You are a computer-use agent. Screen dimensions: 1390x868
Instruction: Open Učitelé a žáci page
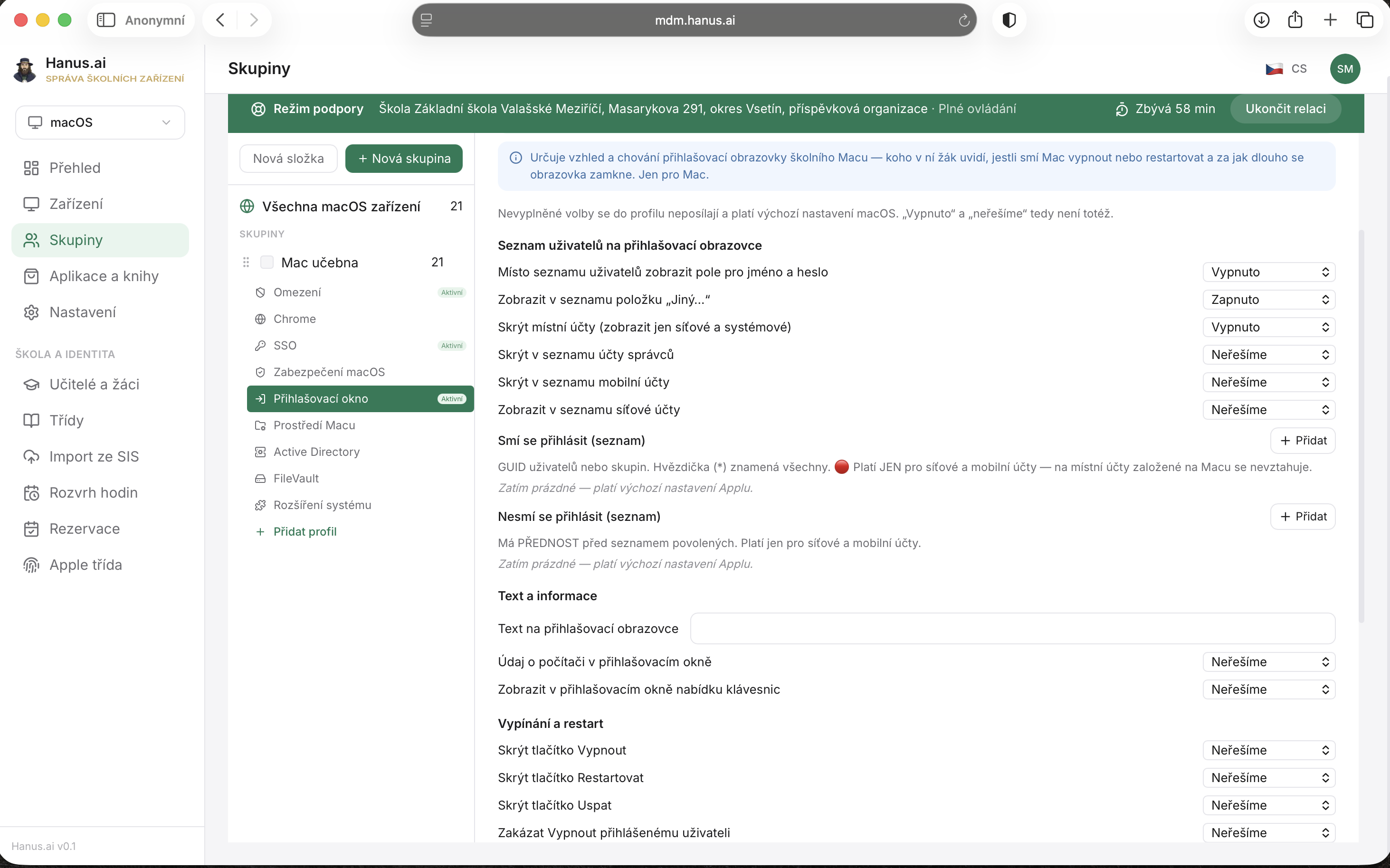tap(100, 384)
